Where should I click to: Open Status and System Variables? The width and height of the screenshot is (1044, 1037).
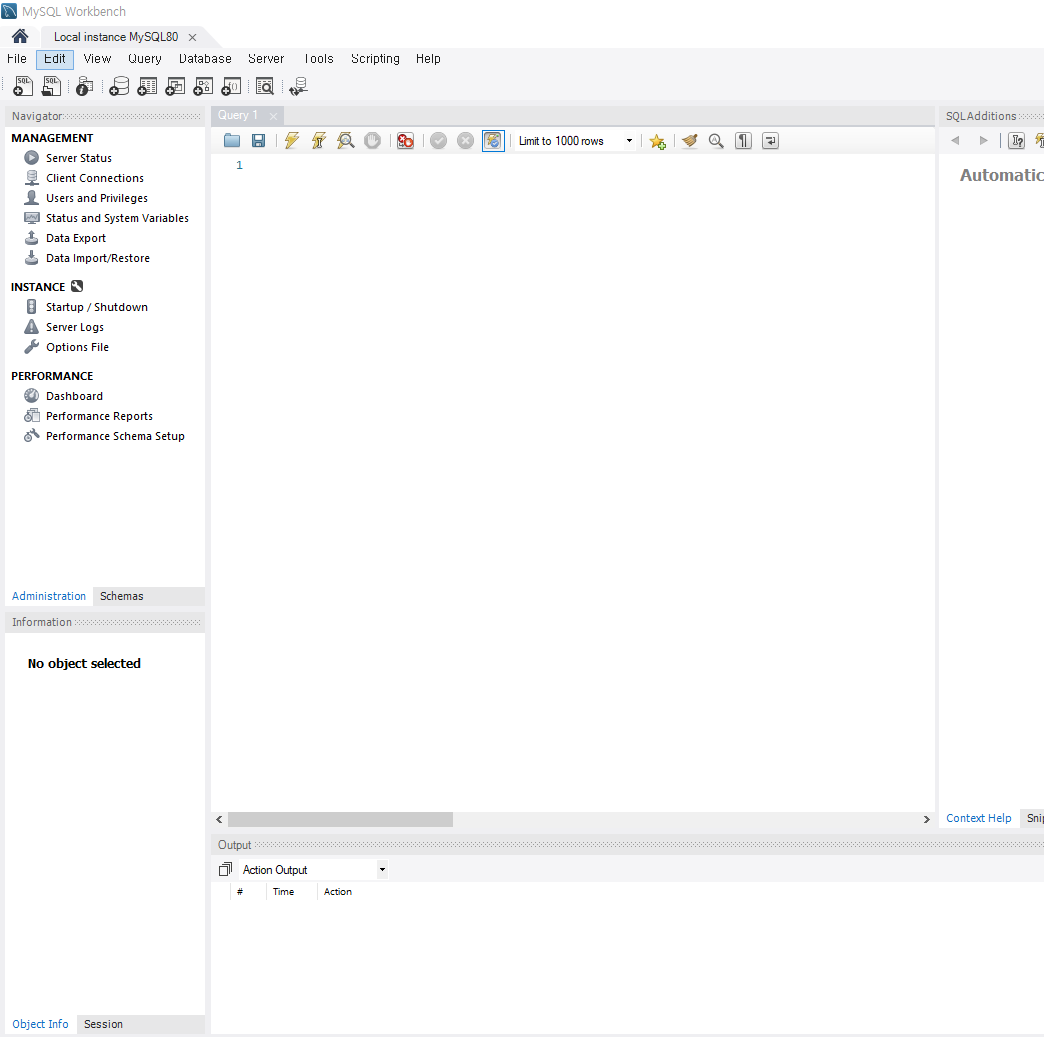117,218
